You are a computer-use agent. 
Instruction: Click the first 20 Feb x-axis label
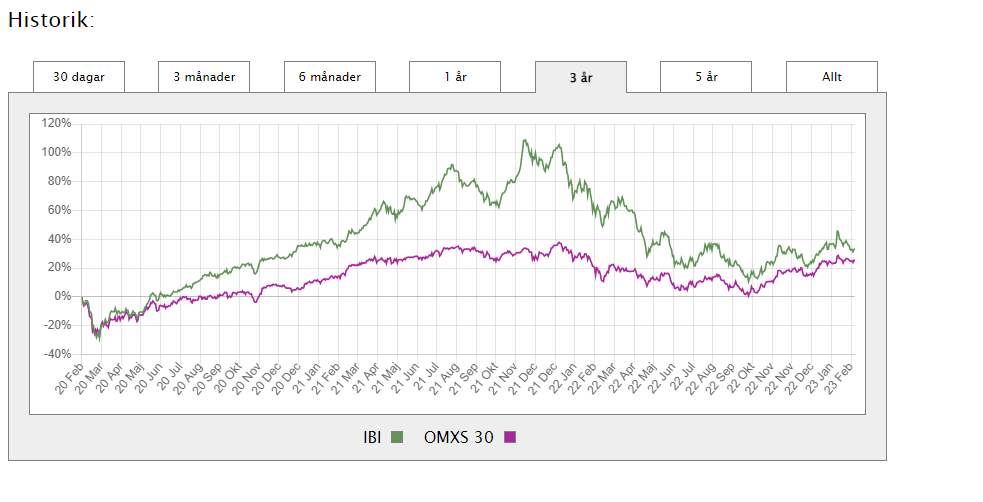click(70, 380)
